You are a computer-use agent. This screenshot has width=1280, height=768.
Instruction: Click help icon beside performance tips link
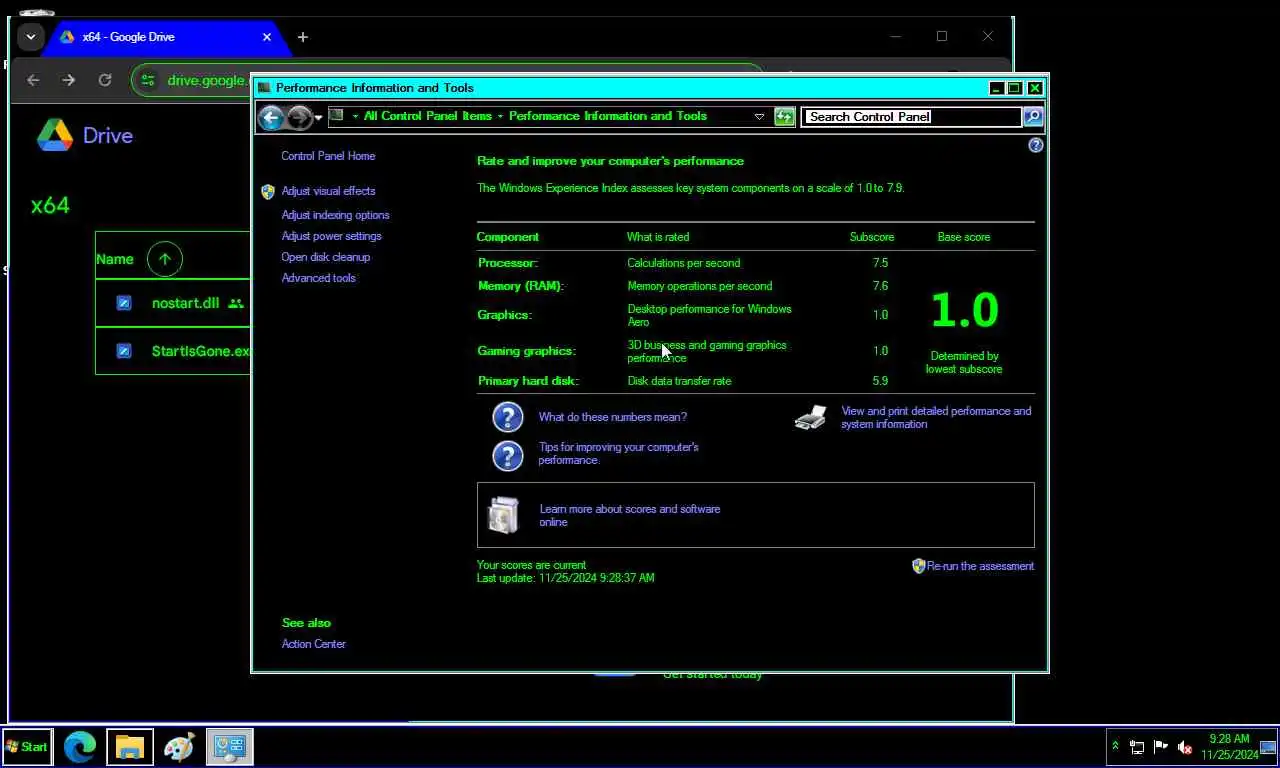click(x=508, y=455)
